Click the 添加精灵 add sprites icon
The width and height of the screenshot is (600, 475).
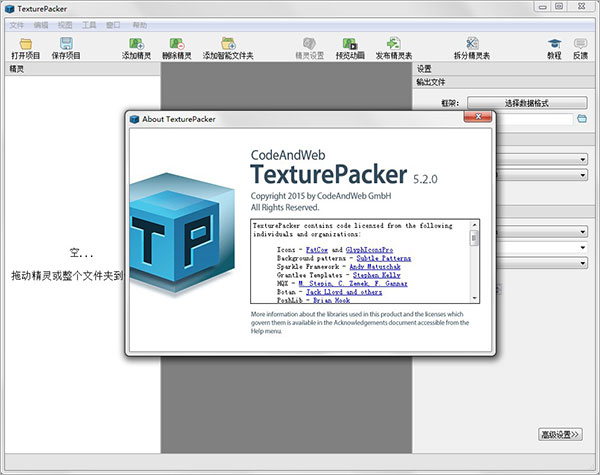click(x=136, y=44)
